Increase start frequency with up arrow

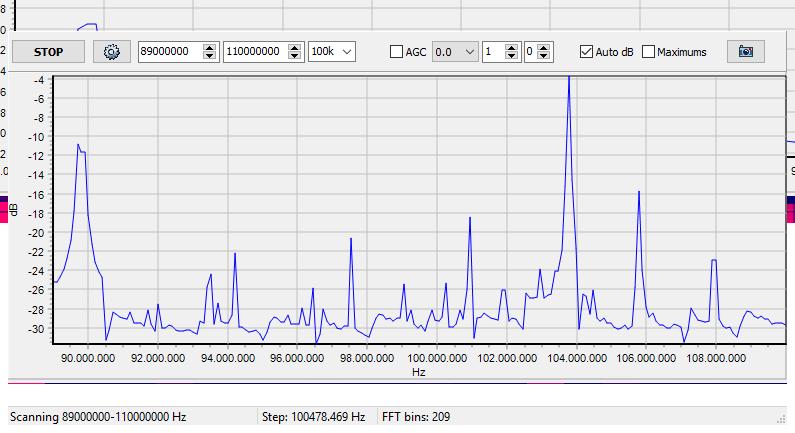coord(208,47)
